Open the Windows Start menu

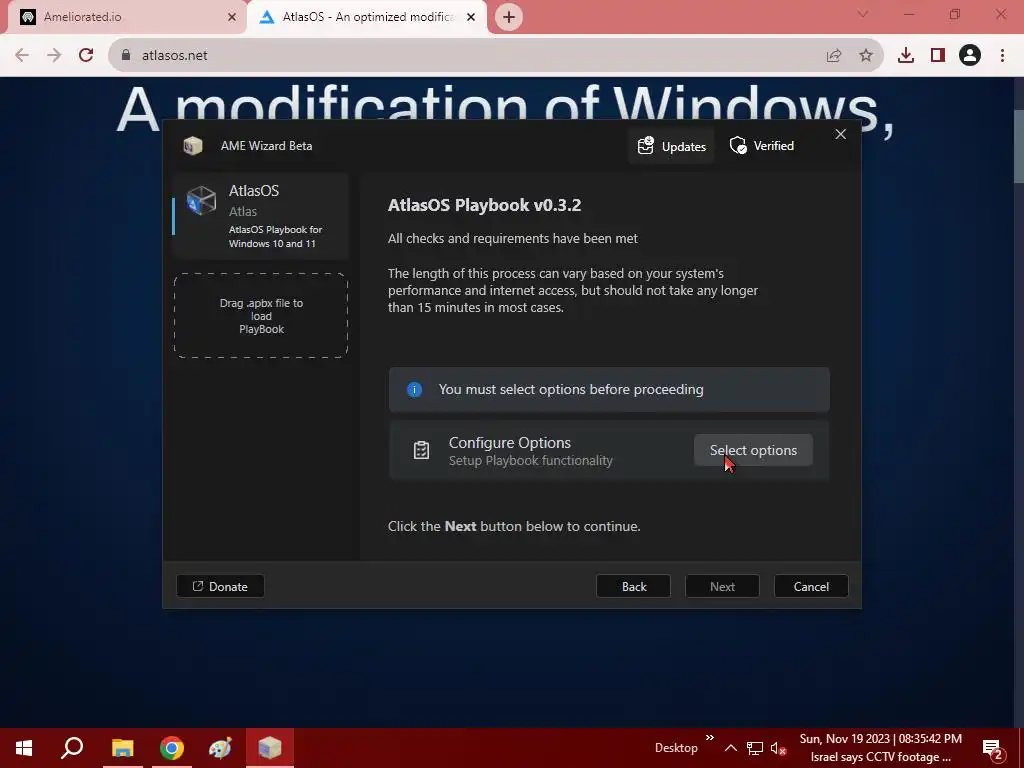click(24, 748)
